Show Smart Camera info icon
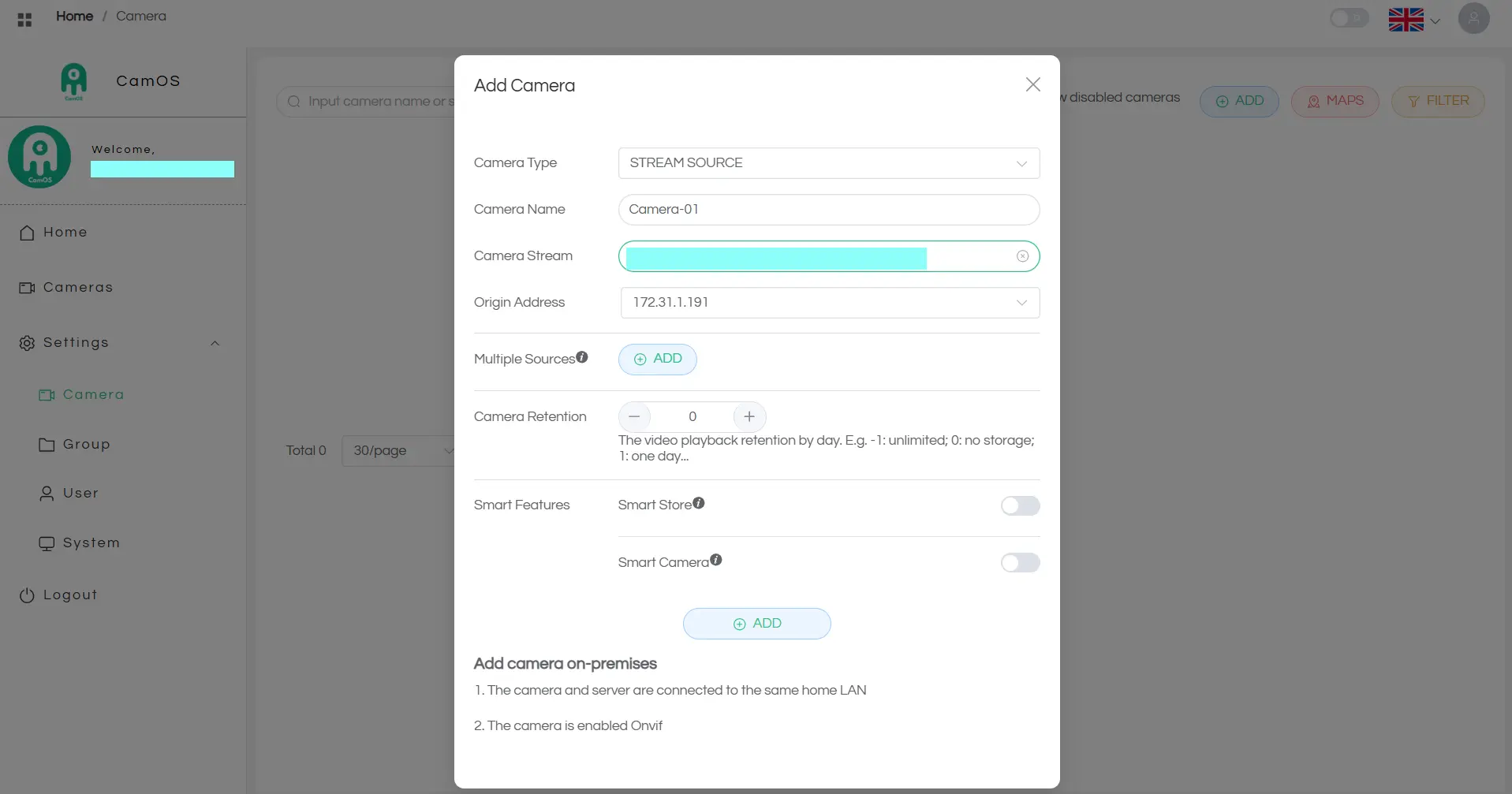1512x794 pixels. [x=716, y=560]
